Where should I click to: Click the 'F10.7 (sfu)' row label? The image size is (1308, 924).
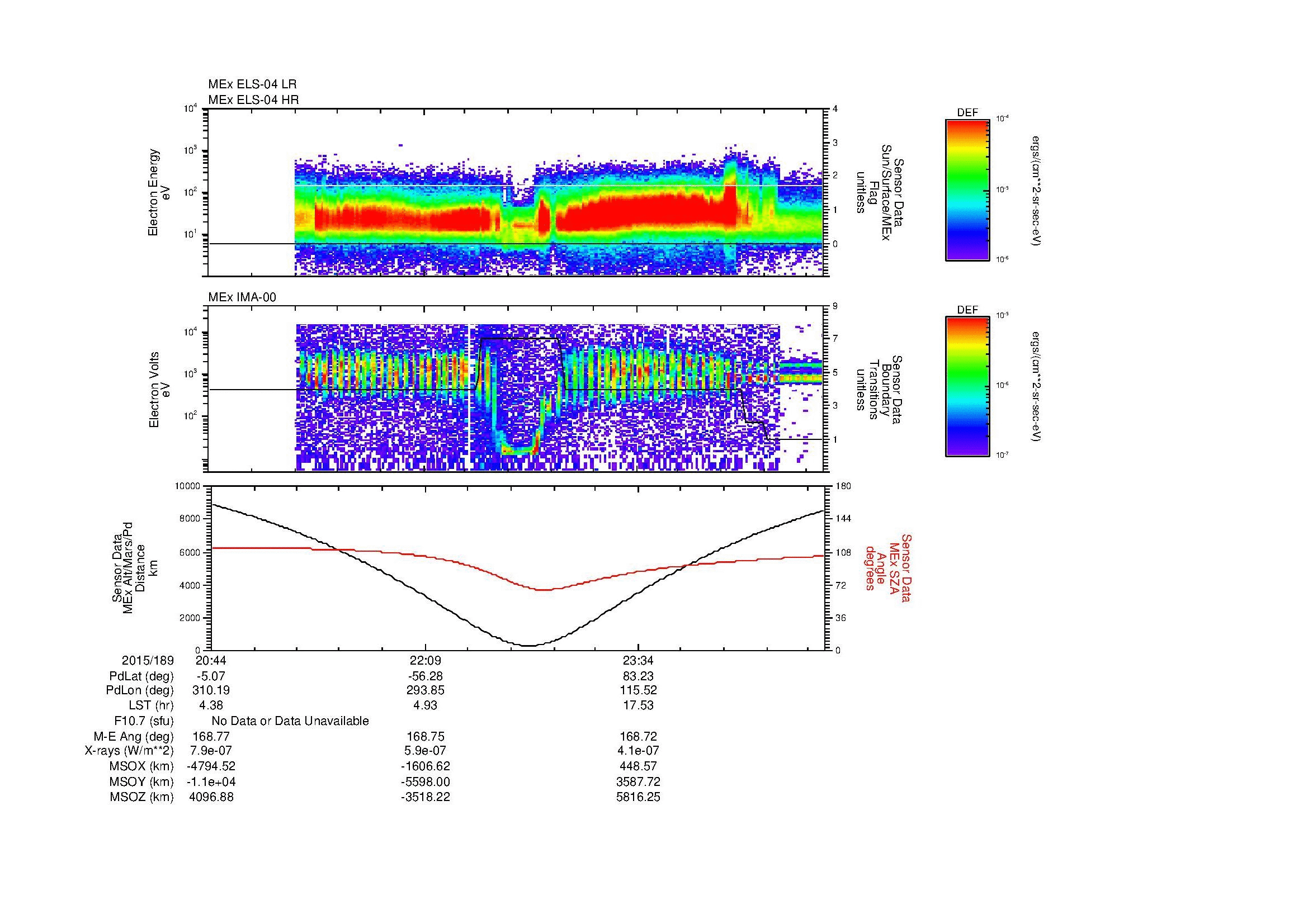(x=144, y=721)
